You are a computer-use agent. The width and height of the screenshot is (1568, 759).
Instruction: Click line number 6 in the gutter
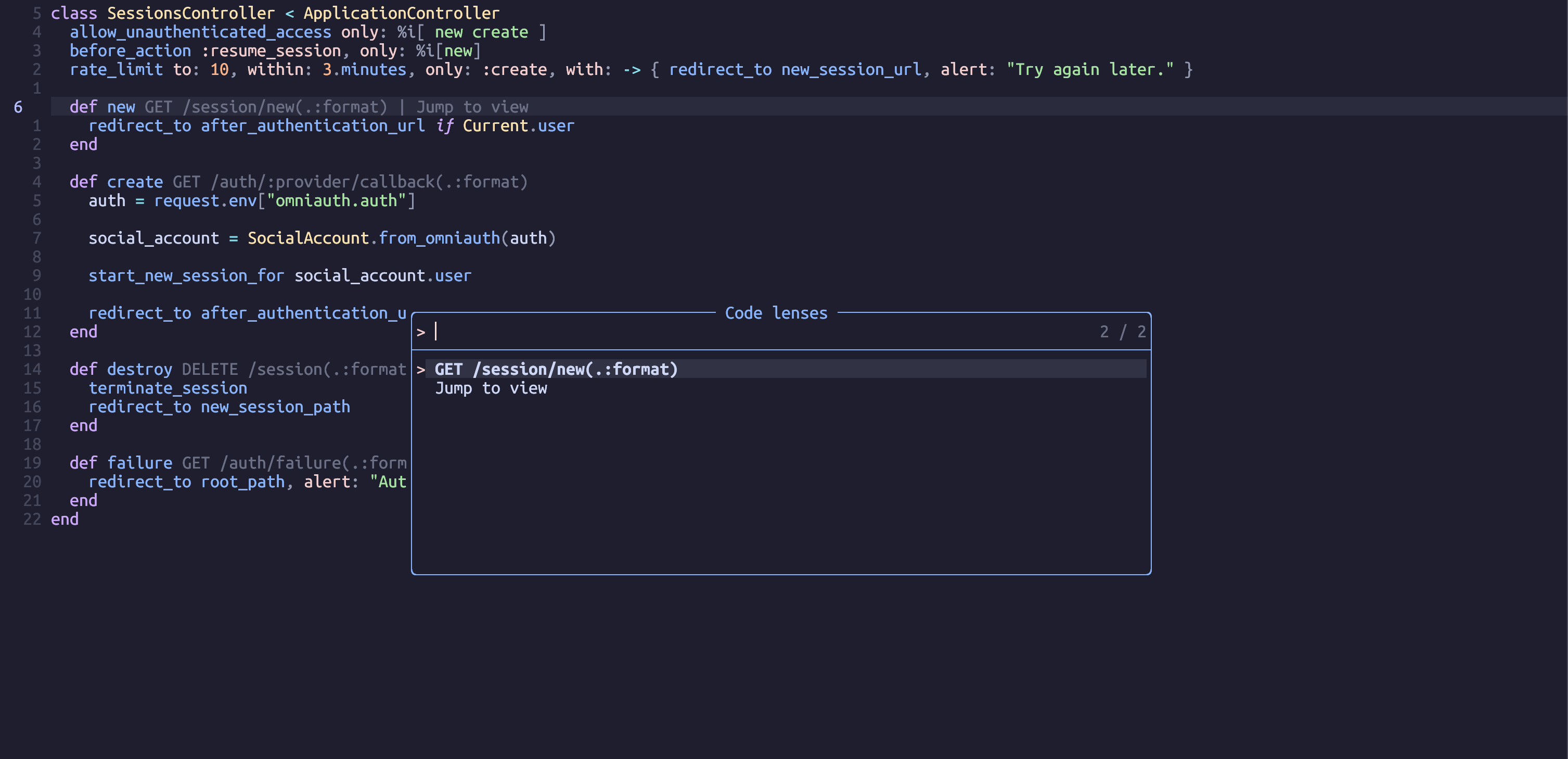(x=18, y=107)
